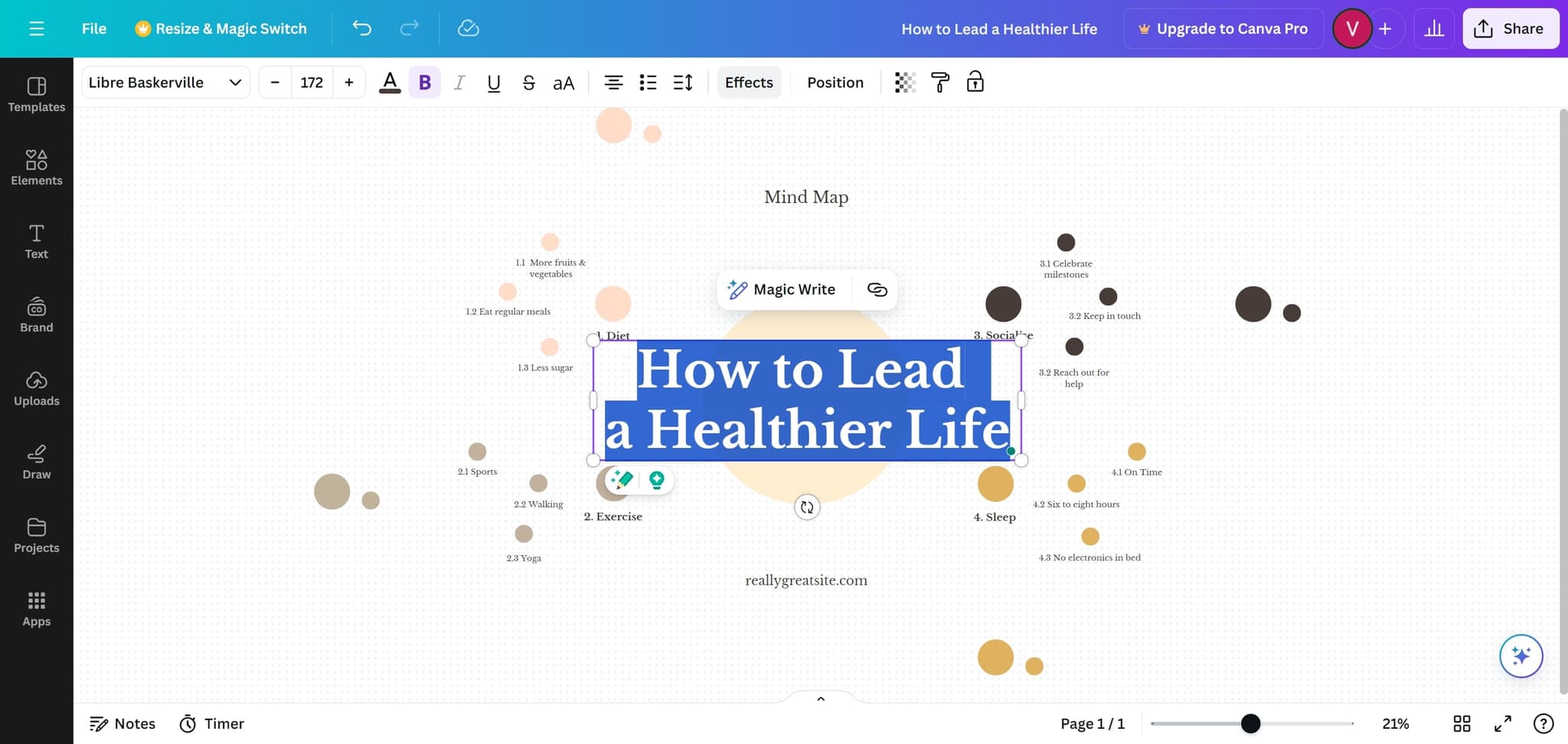Screen dimensions: 1568x744
Task: Expand the pages panel chevron at bottom
Action: click(x=821, y=698)
